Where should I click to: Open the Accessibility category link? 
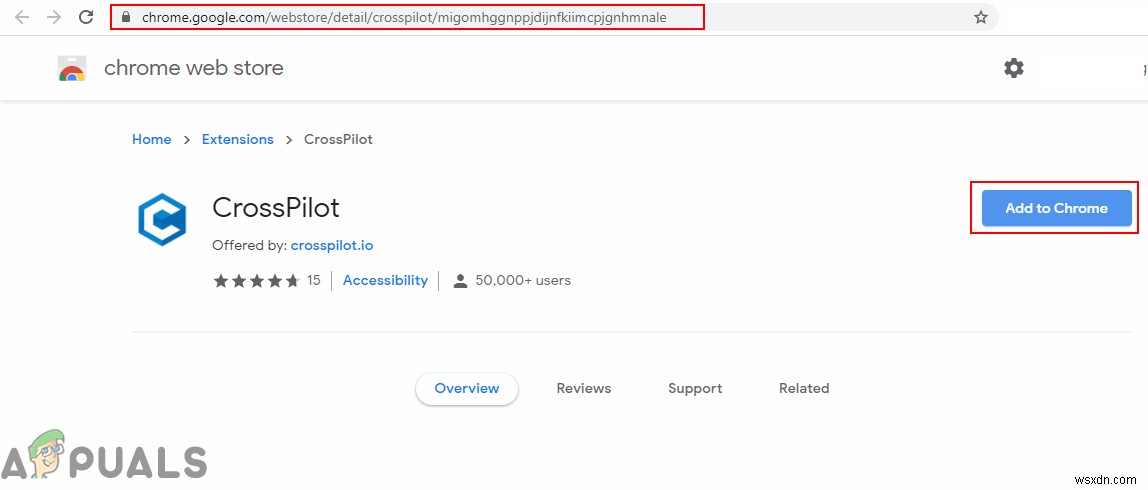[385, 281]
